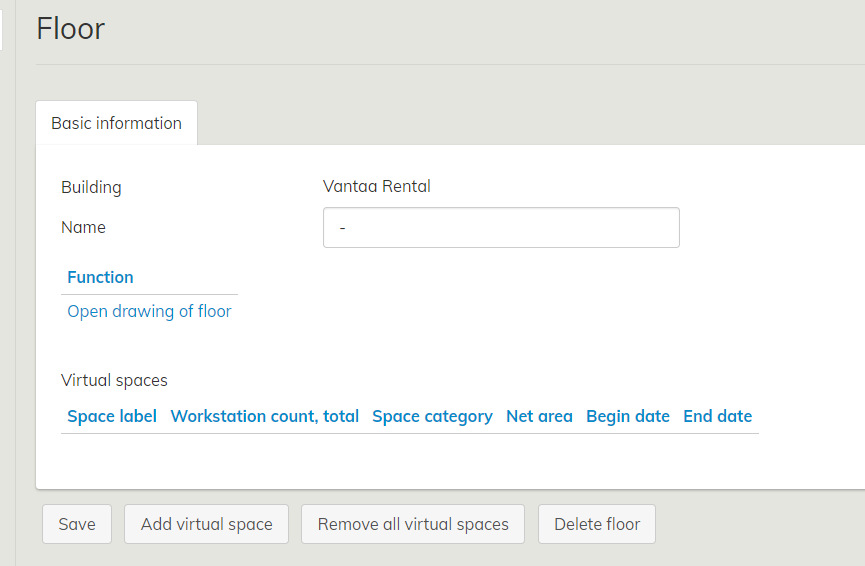Sort by Space category column
865x566 pixels.
pyautogui.click(x=432, y=416)
